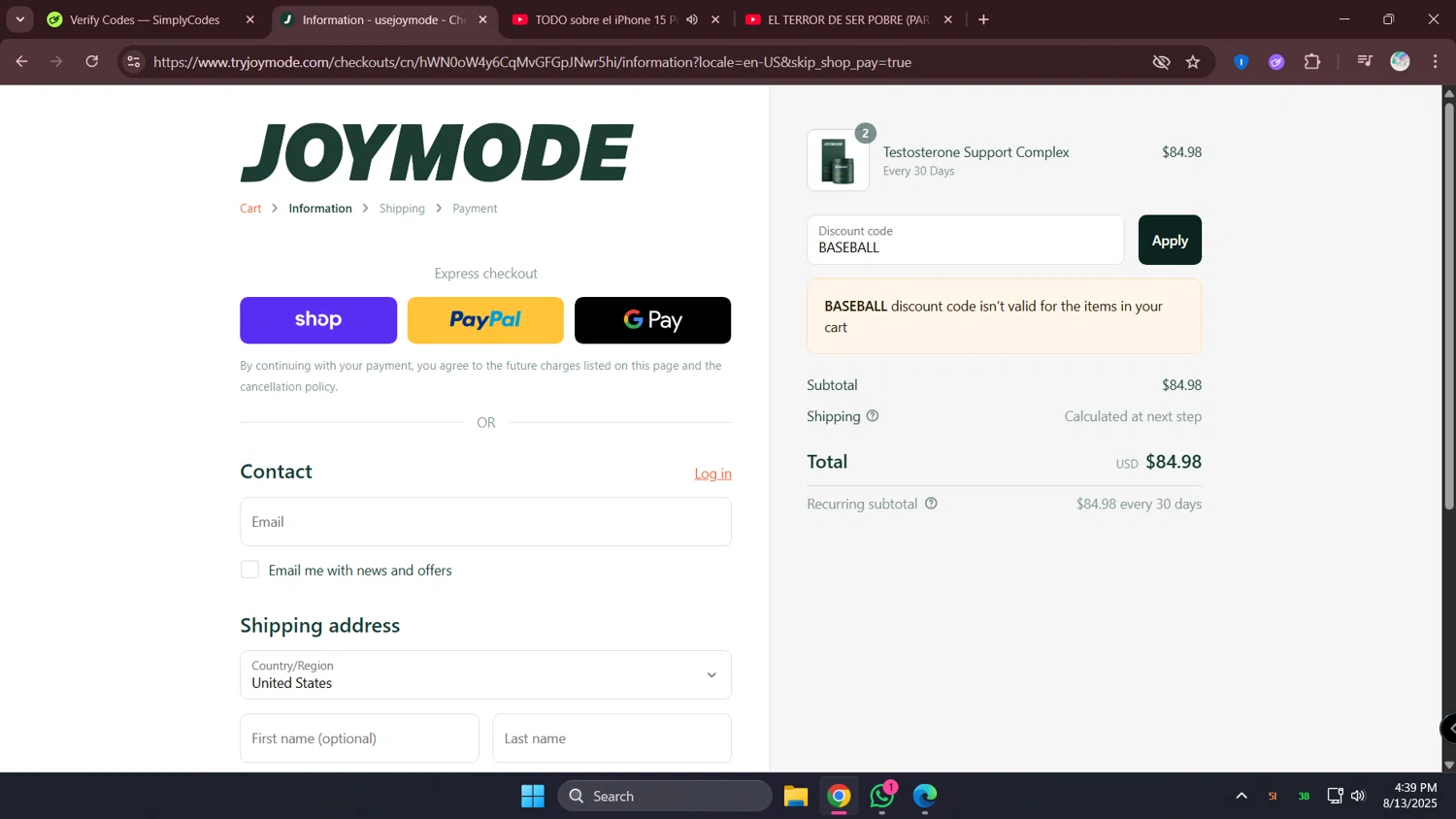
Task: Close the EL TERROR DE SER POBRE tab
Action: click(x=948, y=19)
